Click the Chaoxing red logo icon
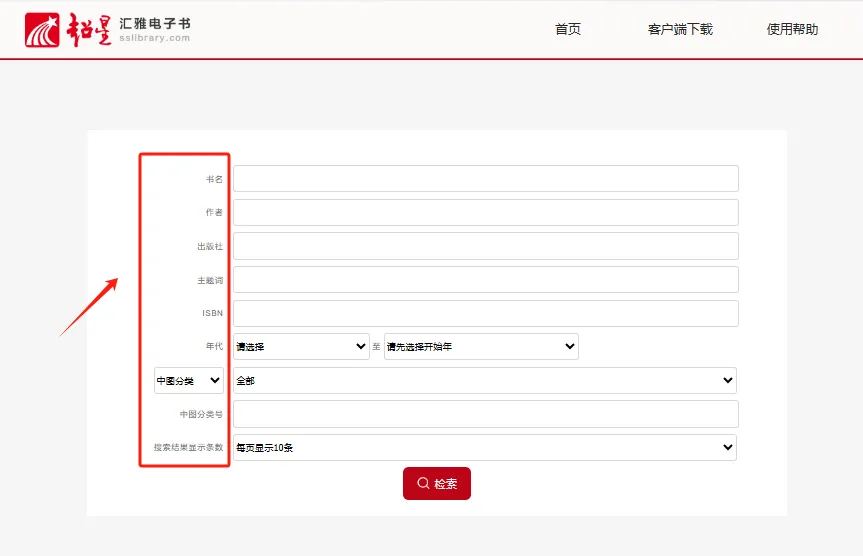Viewport: 863px width, 556px height. click(x=42, y=30)
